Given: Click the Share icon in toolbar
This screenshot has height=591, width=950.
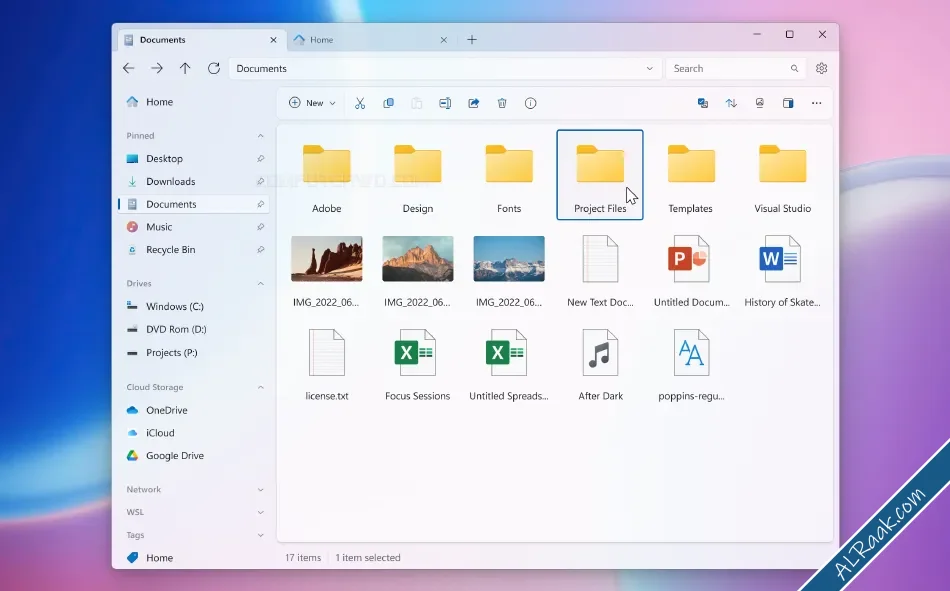Looking at the screenshot, I should pos(473,103).
